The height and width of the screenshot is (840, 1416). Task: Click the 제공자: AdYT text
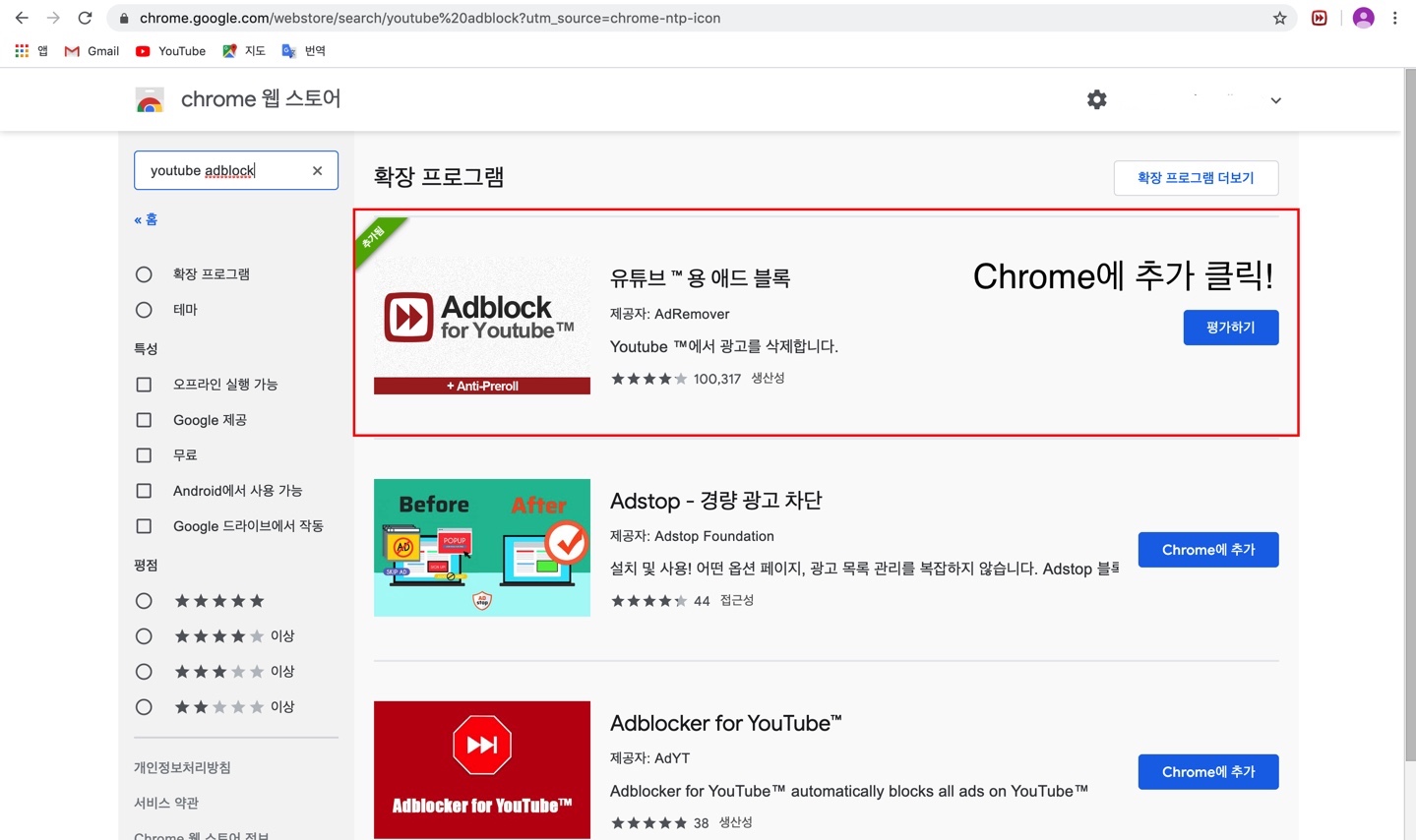(x=649, y=758)
